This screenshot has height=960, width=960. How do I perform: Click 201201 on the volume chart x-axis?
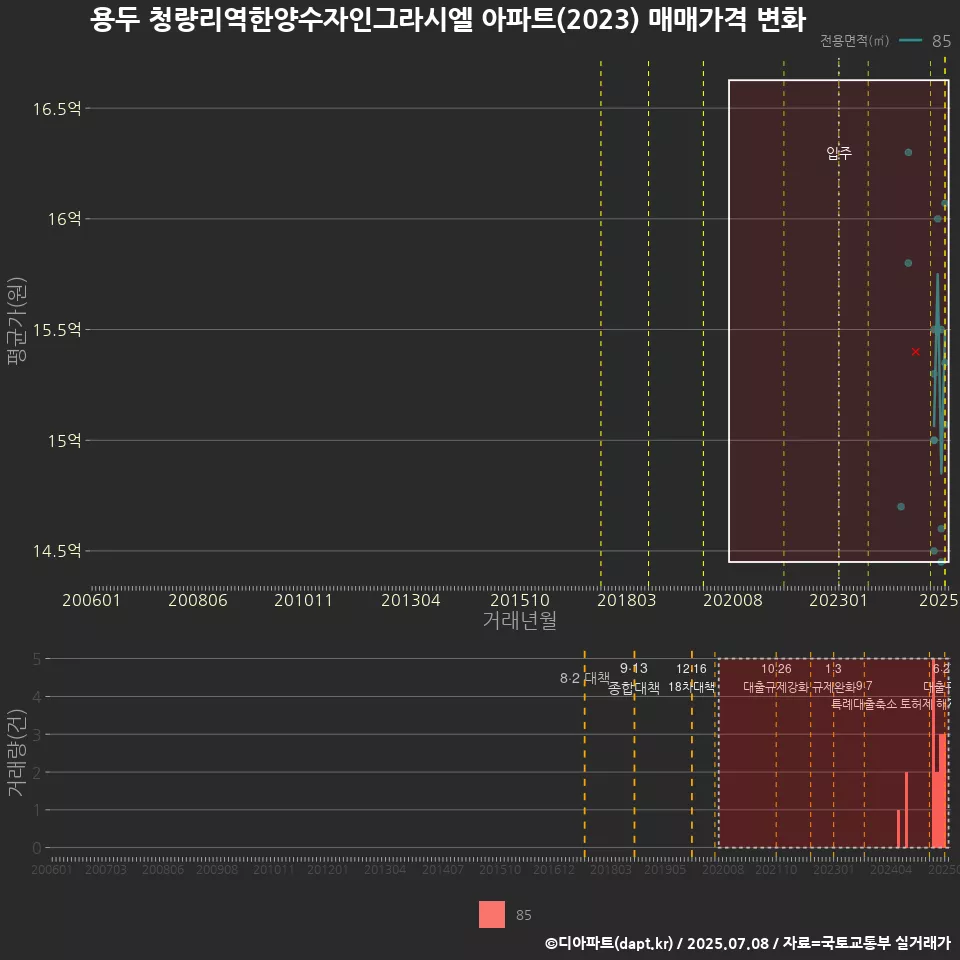(328, 869)
